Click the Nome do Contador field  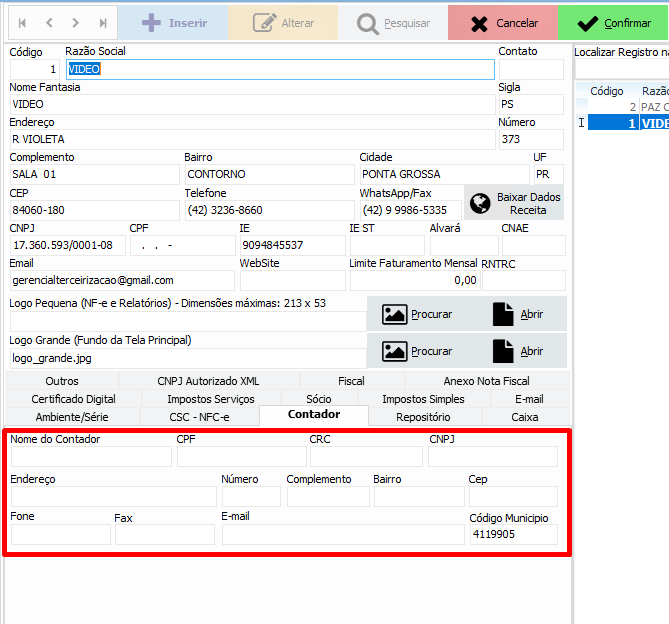(90, 457)
